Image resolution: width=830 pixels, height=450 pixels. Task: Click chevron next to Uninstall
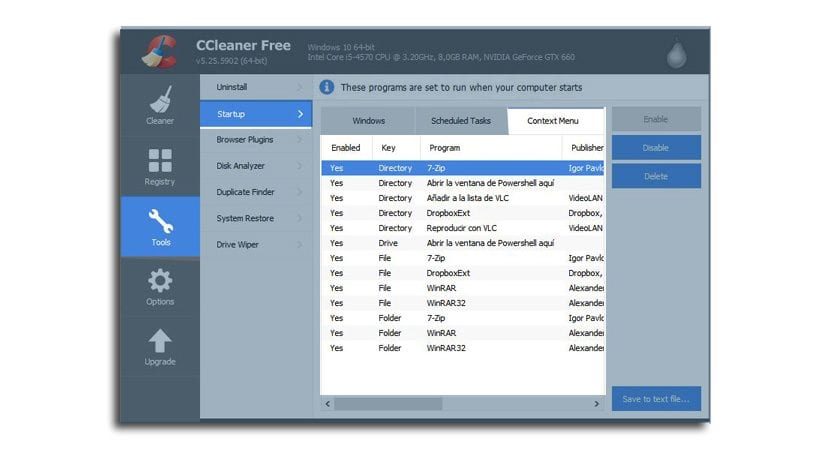coord(300,87)
